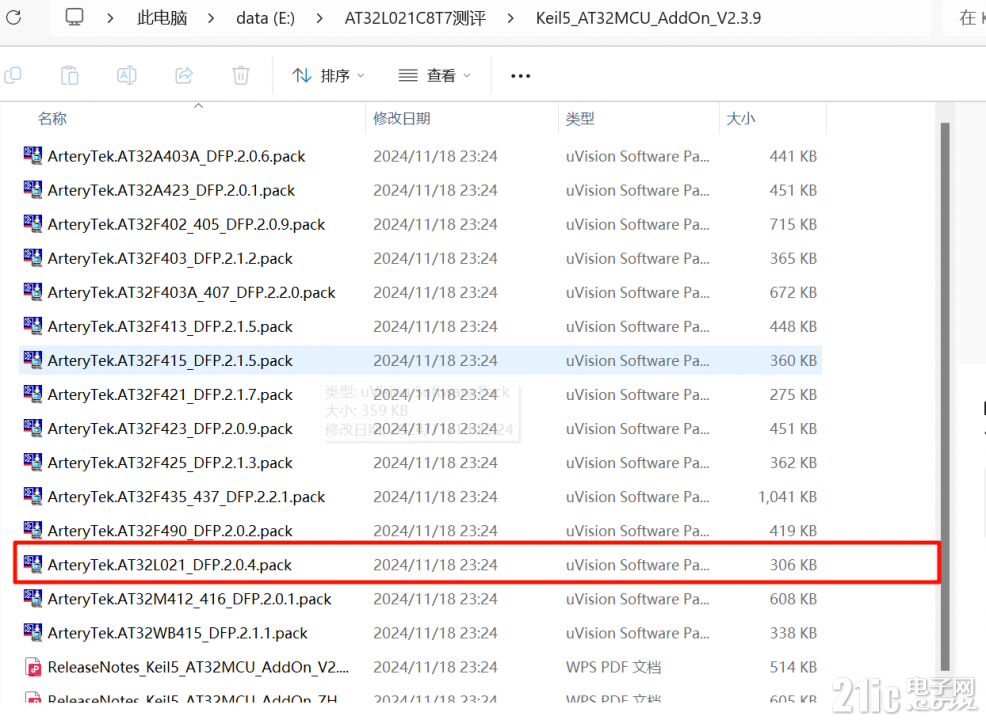This screenshot has width=986, height=720.
Task: Expand the chevron after AT32L021C8T7测评
Action: click(x=510, y=18)
